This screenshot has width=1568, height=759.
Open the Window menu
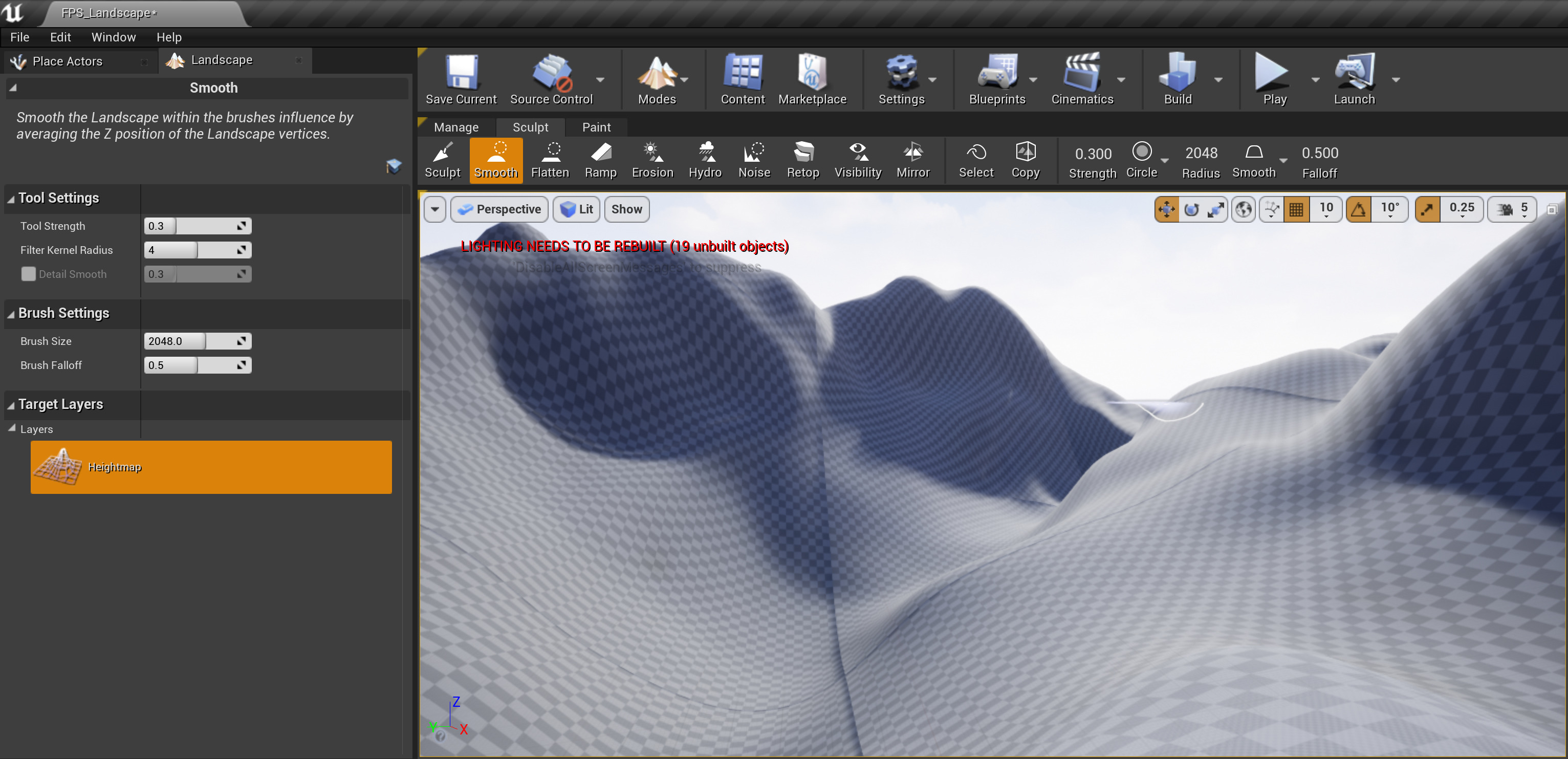pyautogui.click(x=113, y=37)
